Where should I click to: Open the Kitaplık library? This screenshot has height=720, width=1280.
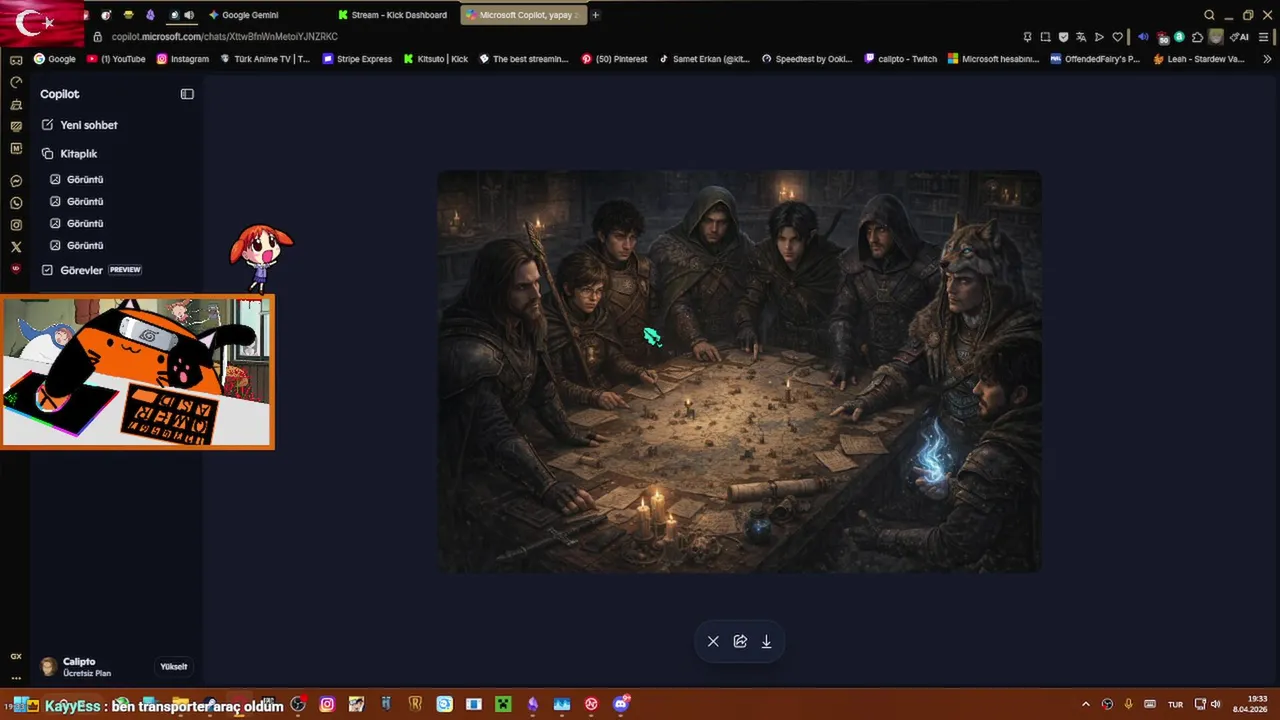70,154
